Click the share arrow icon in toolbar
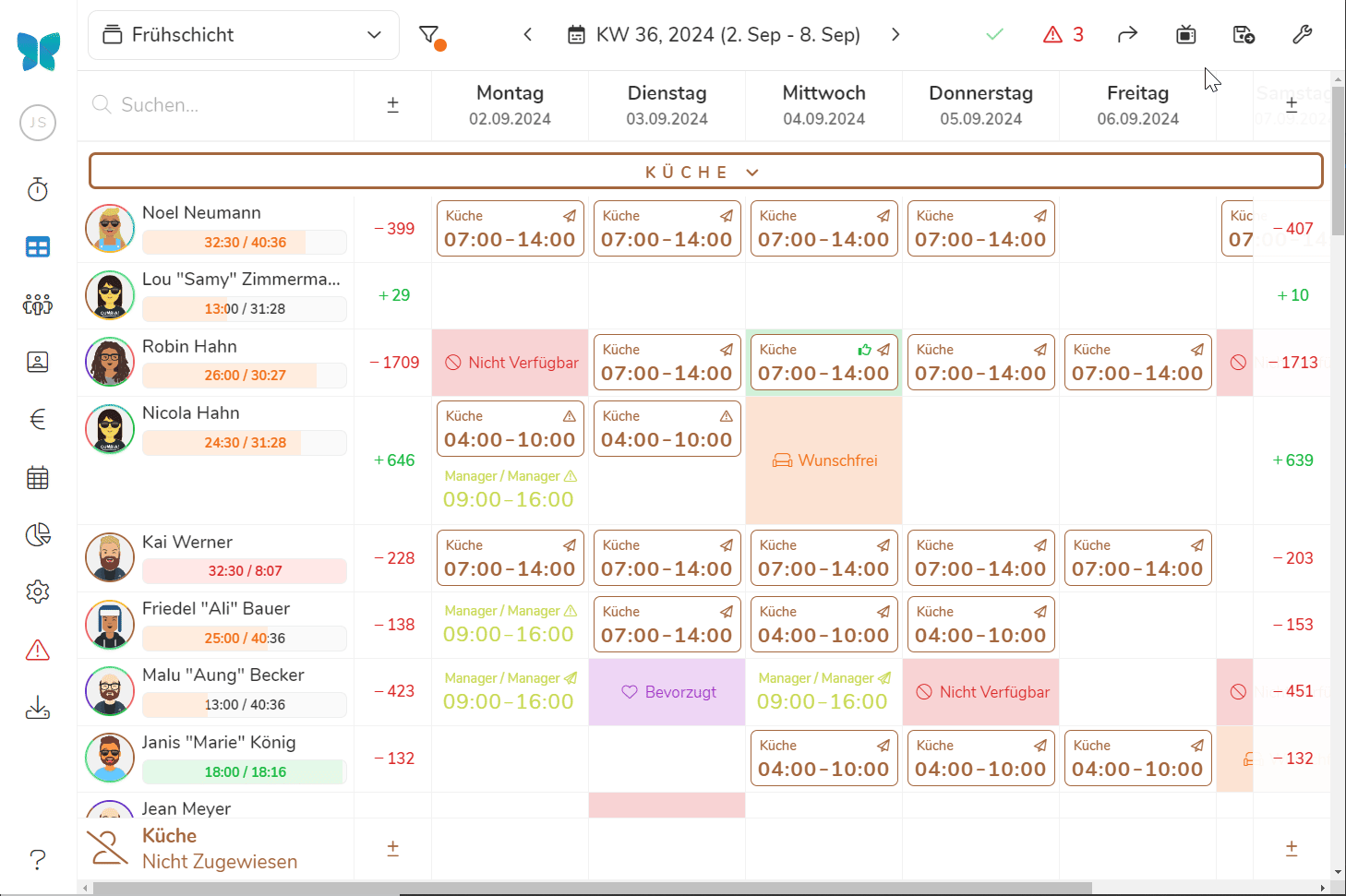1346x896 pixels. tap(1127, 35)
